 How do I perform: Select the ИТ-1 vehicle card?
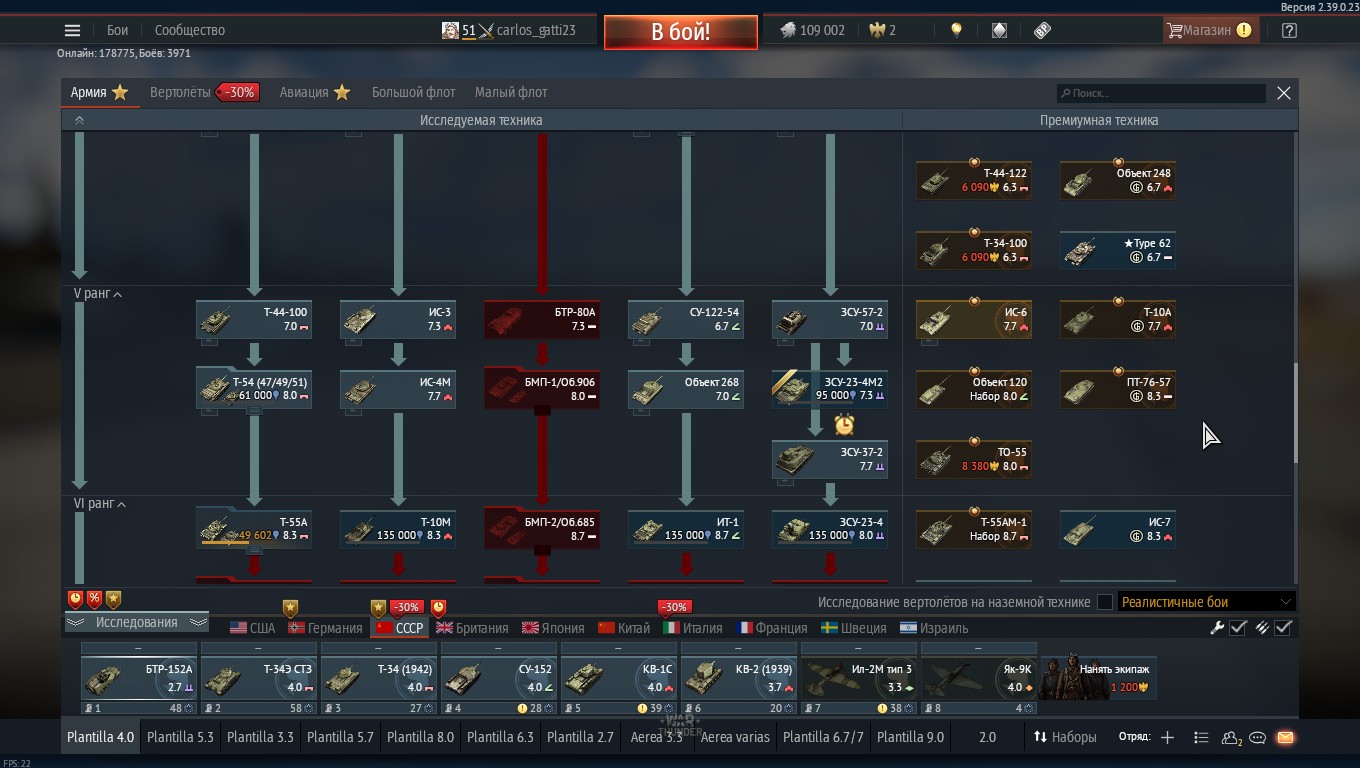point(686,530)
